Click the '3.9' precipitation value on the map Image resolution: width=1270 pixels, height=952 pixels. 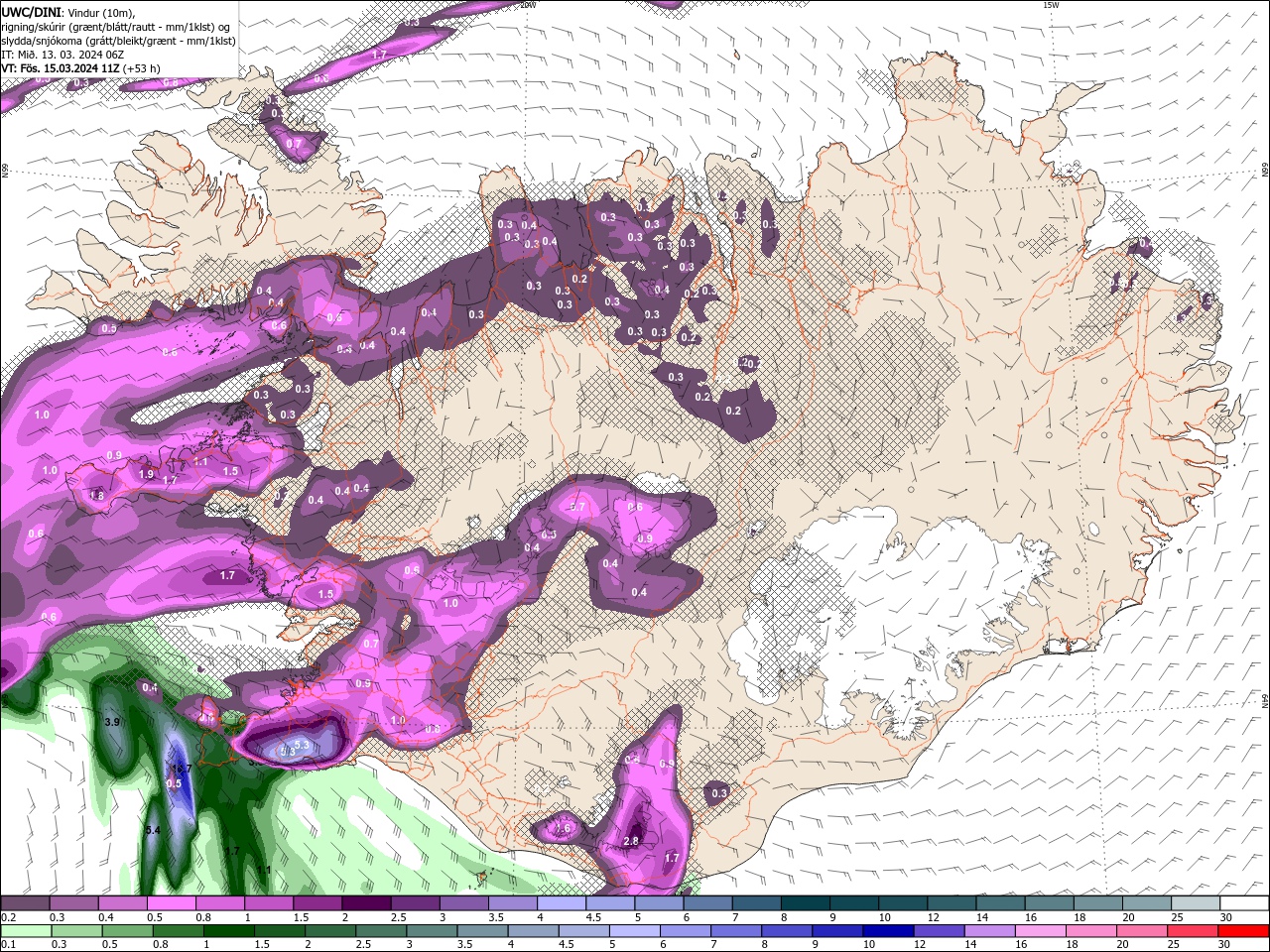click(112, 722)
